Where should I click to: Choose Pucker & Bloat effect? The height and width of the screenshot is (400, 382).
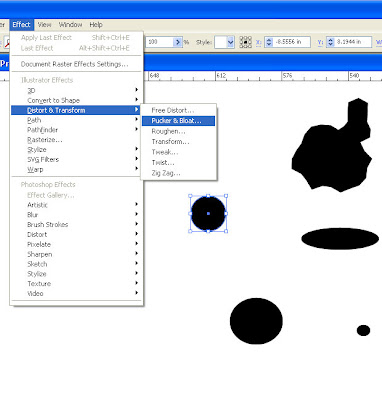point(179,121)
